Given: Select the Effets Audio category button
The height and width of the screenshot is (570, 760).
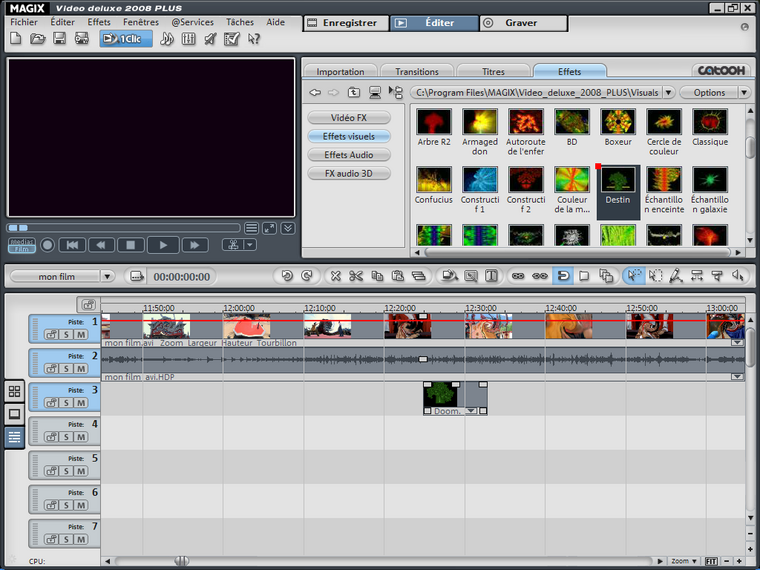Looking at the screenshot, I should (348, 155).
